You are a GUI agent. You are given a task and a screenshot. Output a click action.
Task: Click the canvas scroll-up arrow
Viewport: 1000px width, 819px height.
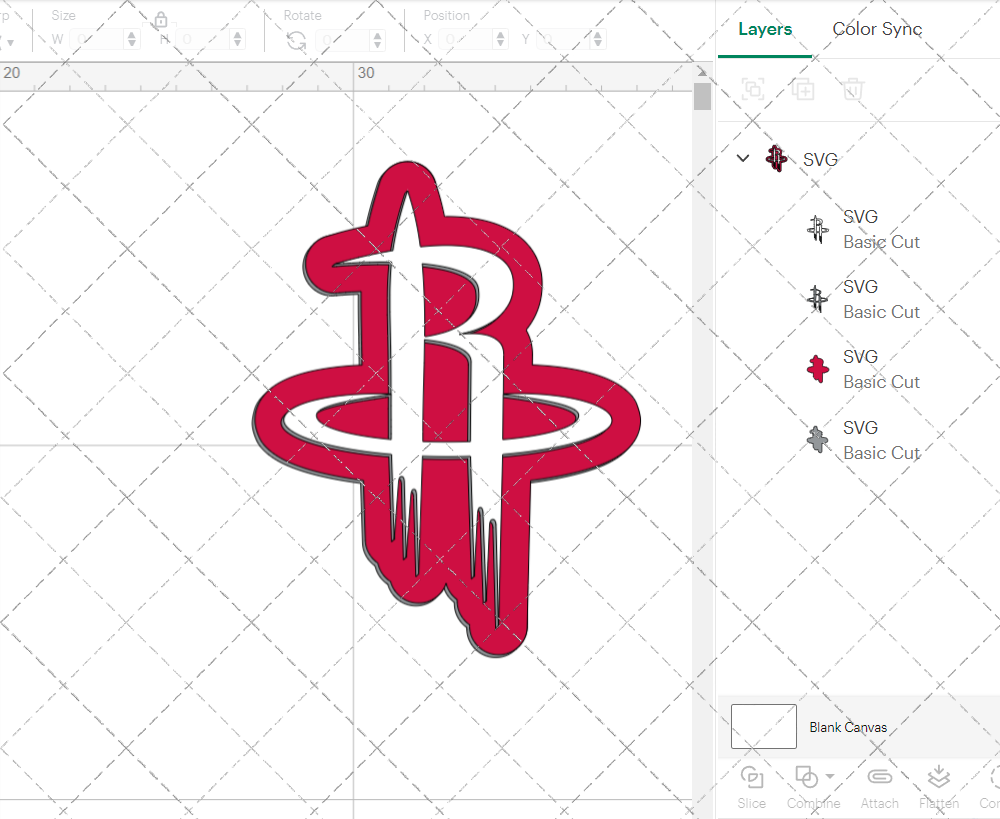(702, 71)
